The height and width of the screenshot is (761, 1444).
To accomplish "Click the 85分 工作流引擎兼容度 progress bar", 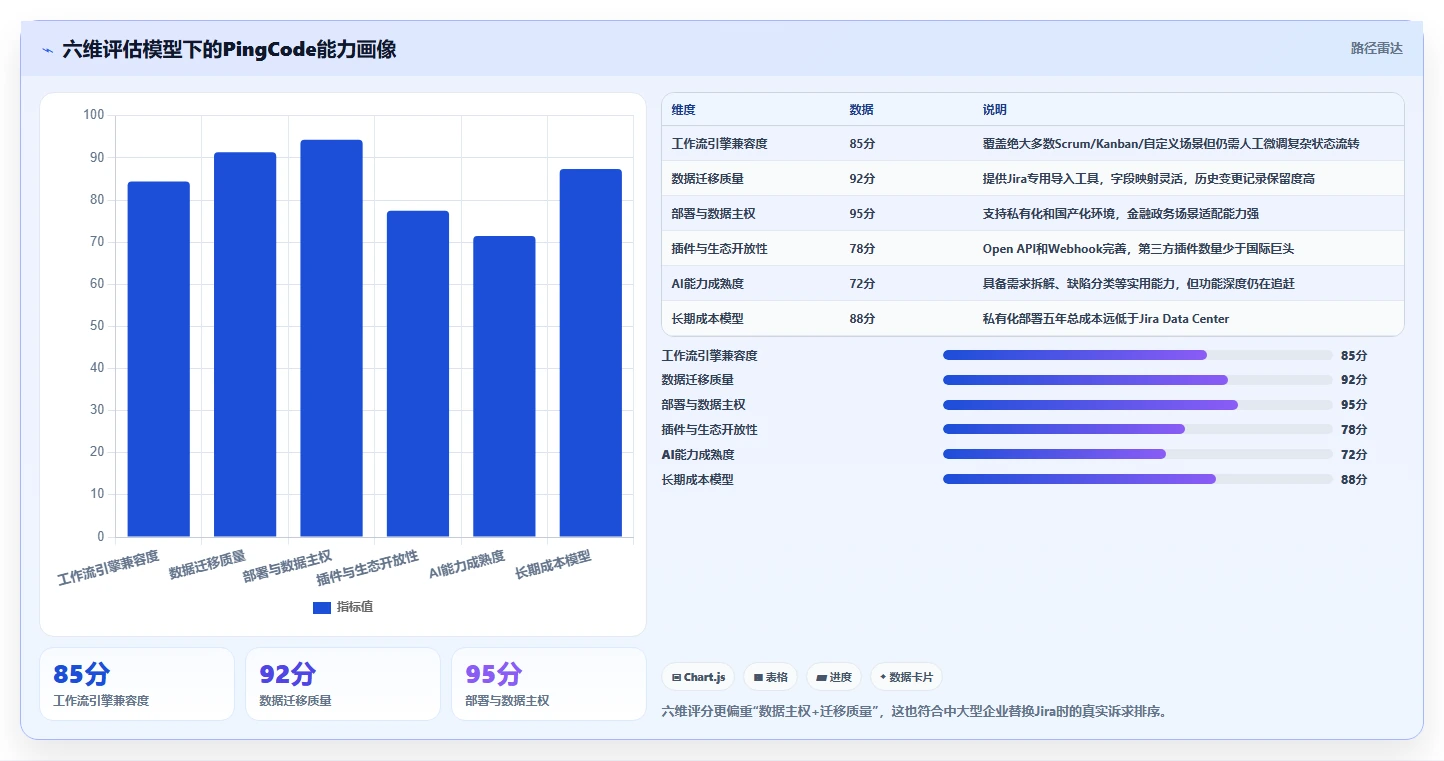I will point(1138,355).
